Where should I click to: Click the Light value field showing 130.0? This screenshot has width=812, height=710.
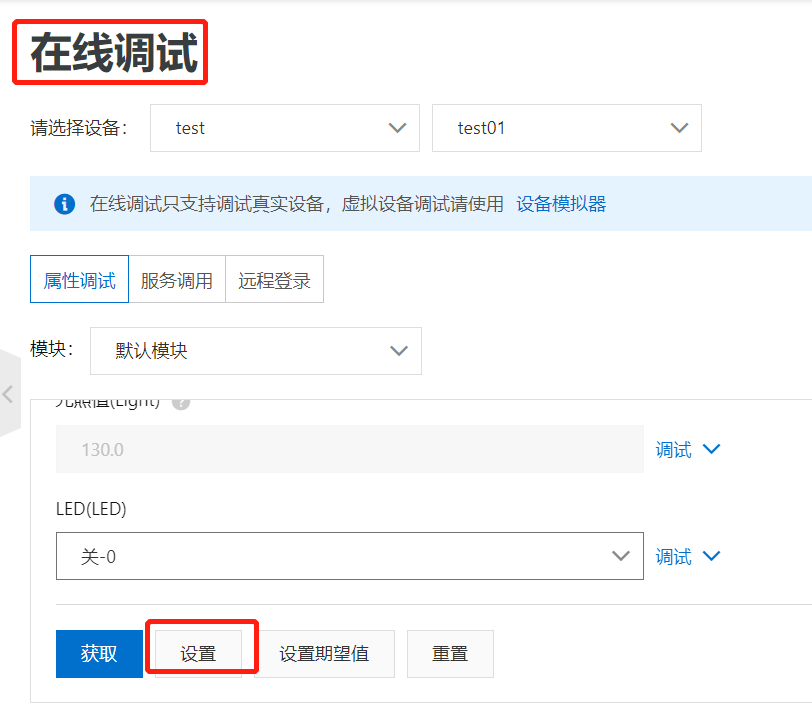point(350,449)
